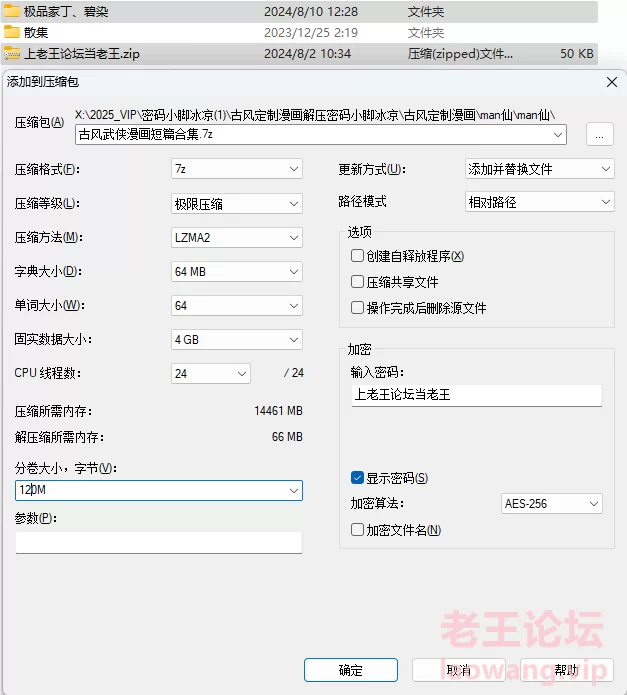Expand the 加密算法 AES-256 dropdown

[552, 504]
